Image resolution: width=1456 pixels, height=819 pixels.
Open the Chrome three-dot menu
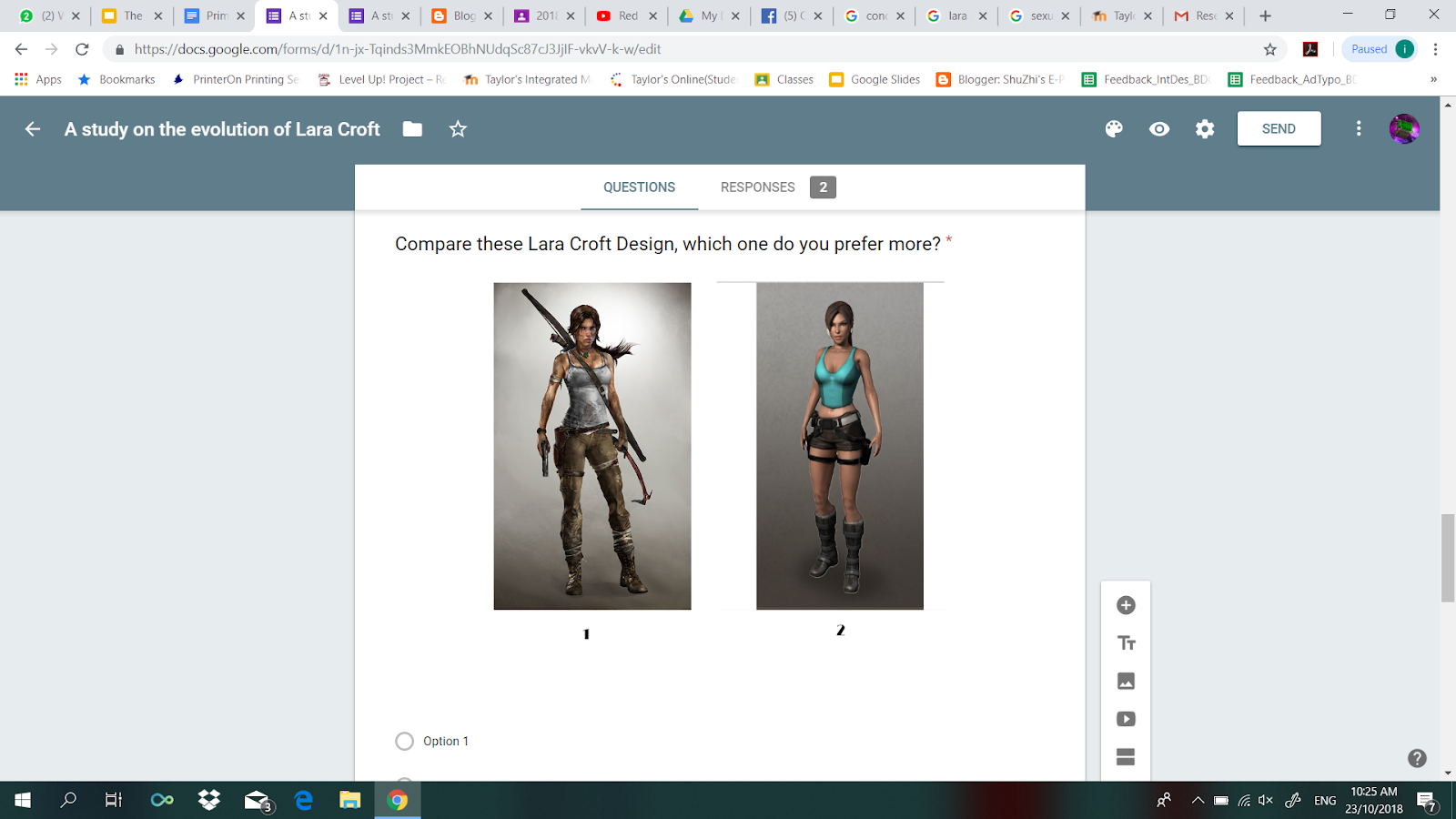click(1435, 49)
